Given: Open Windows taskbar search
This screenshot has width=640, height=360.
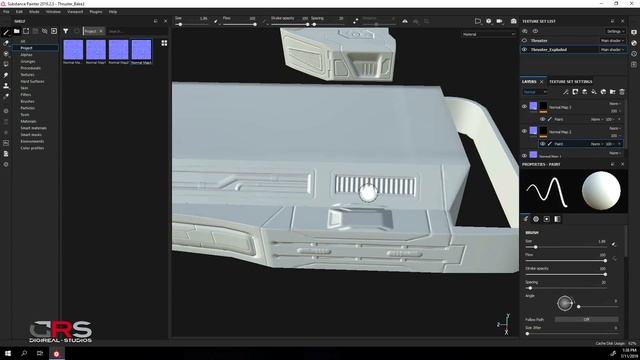Looking at the screenshot, I should [x=24, y=353].
